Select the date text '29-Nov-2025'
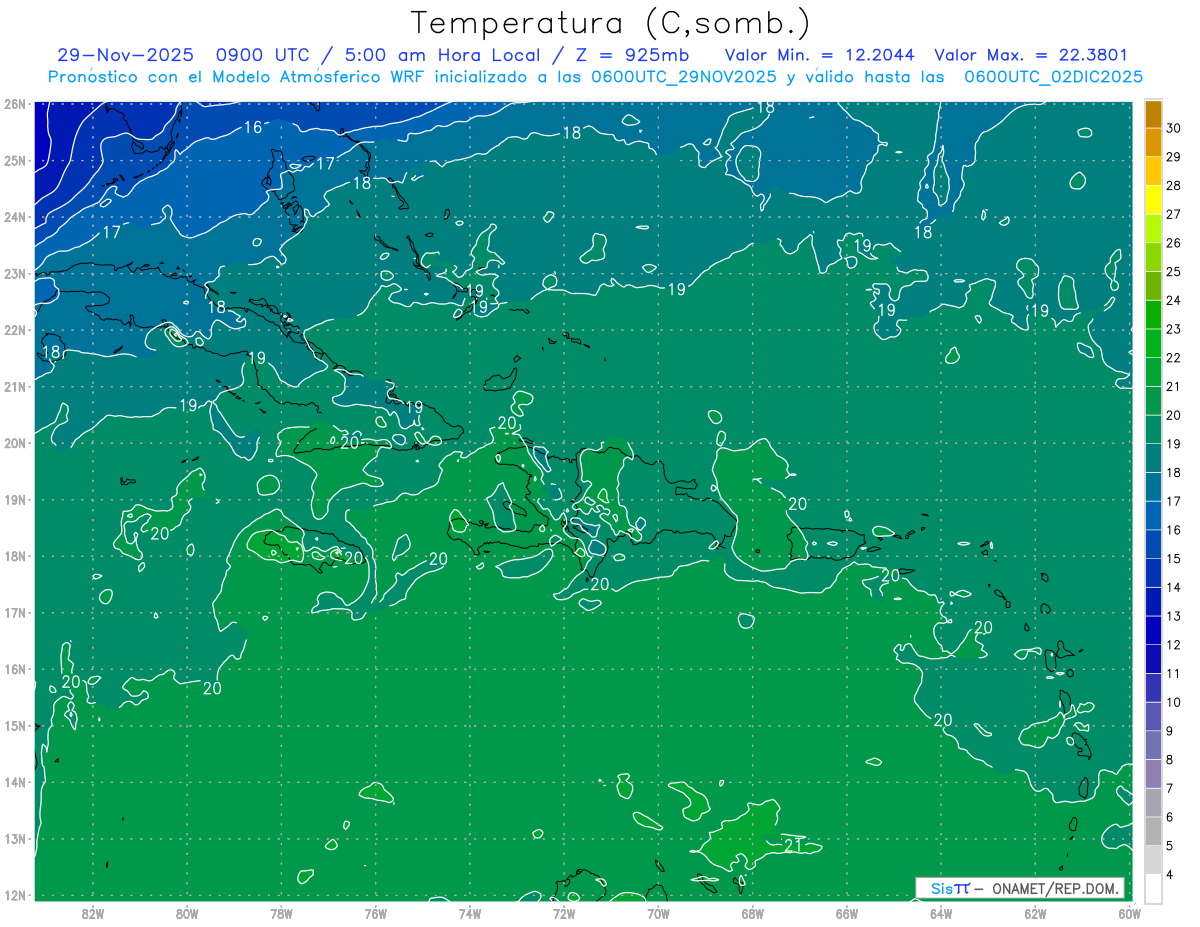The width and height of the screenshot is (1200, 927). pyautogui.click(x=125, y=56)
